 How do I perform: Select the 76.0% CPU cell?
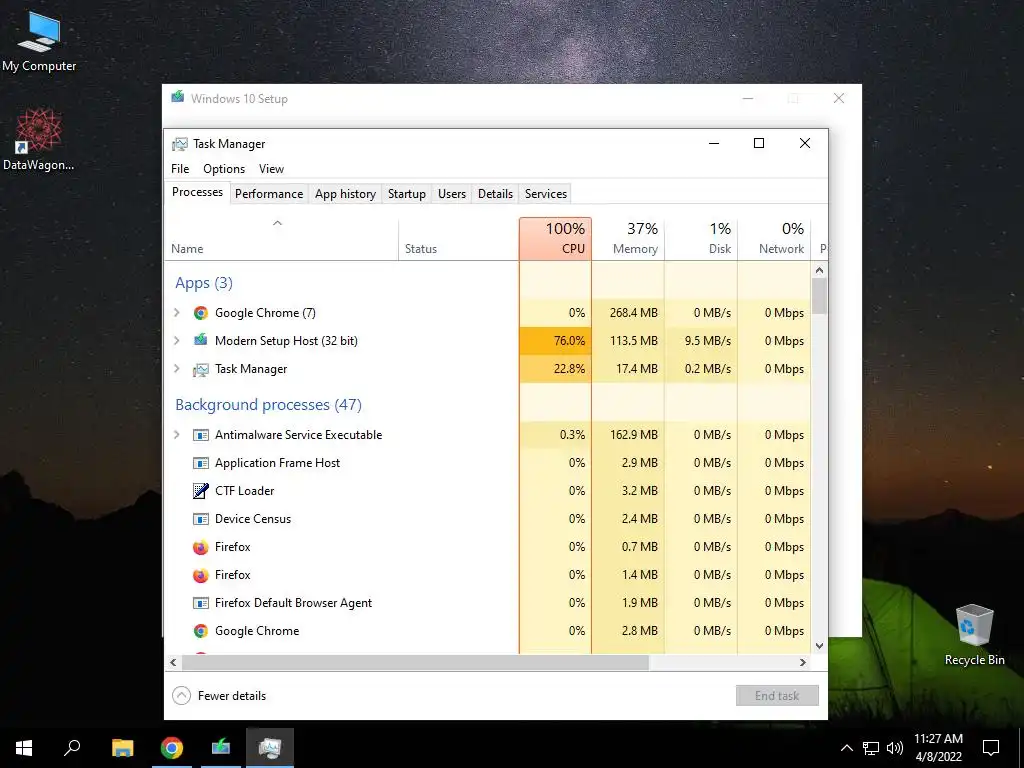pos(556,341)
